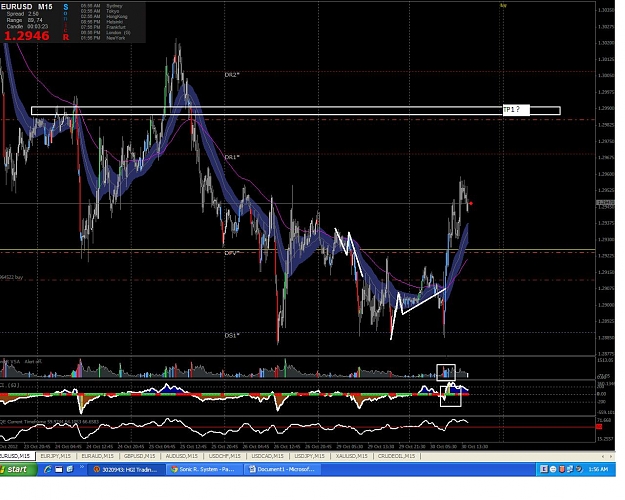Switch to the EURJPY,M15 chart tab

[55, 456]
